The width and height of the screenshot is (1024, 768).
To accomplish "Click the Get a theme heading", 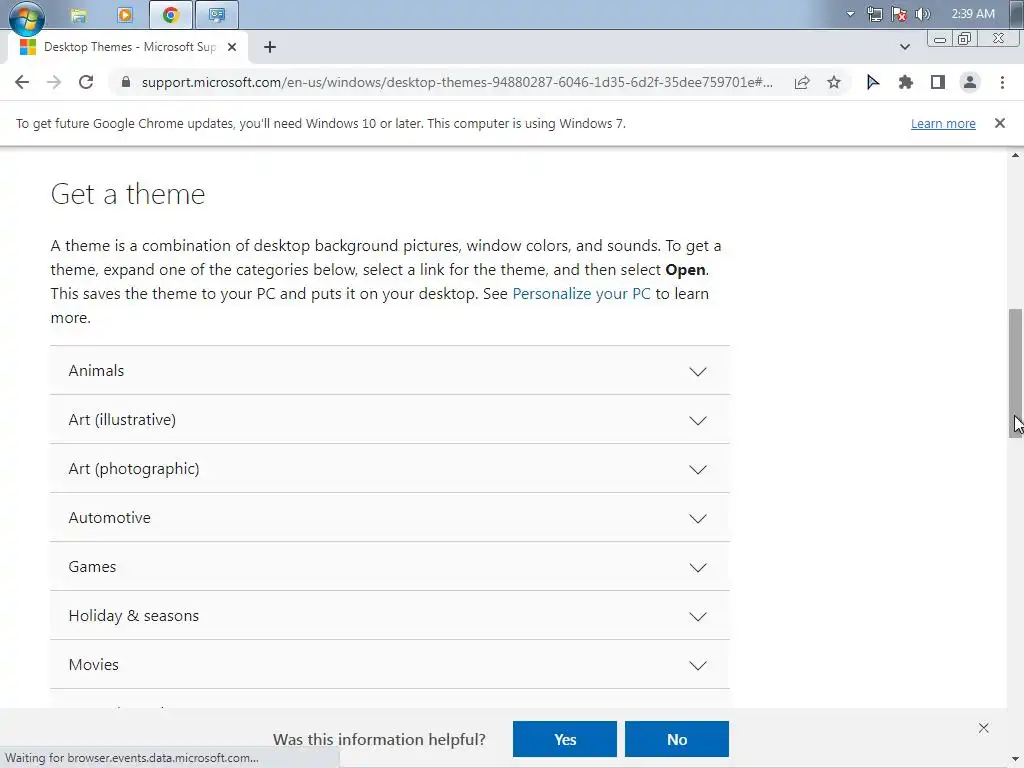I will [x=128, y=194].
